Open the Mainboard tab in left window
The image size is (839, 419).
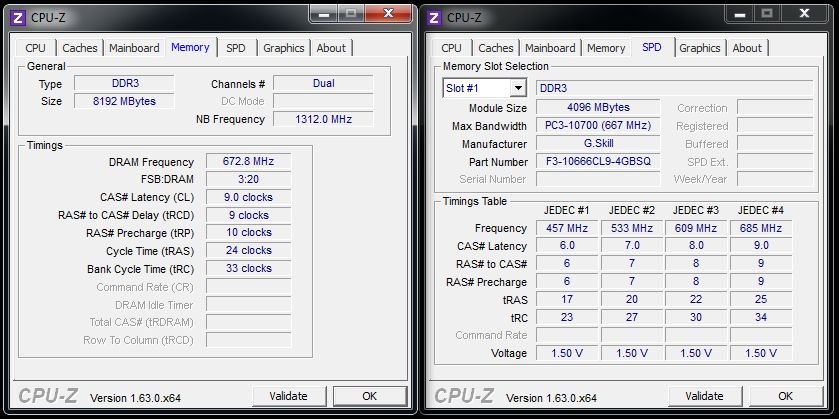point(134,48)
